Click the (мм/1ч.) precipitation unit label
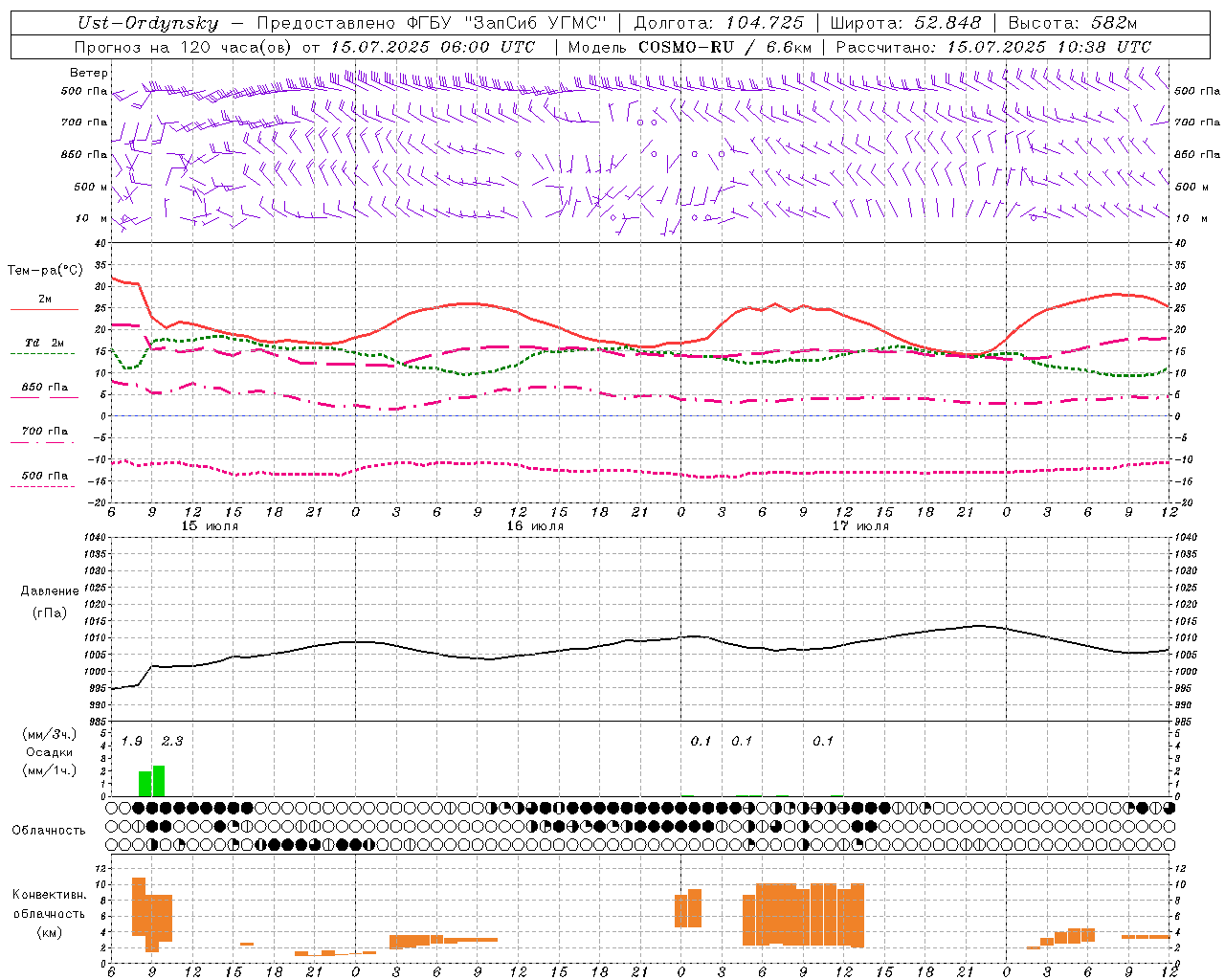This screenshot has width=1225, height=980. [50, 770]
